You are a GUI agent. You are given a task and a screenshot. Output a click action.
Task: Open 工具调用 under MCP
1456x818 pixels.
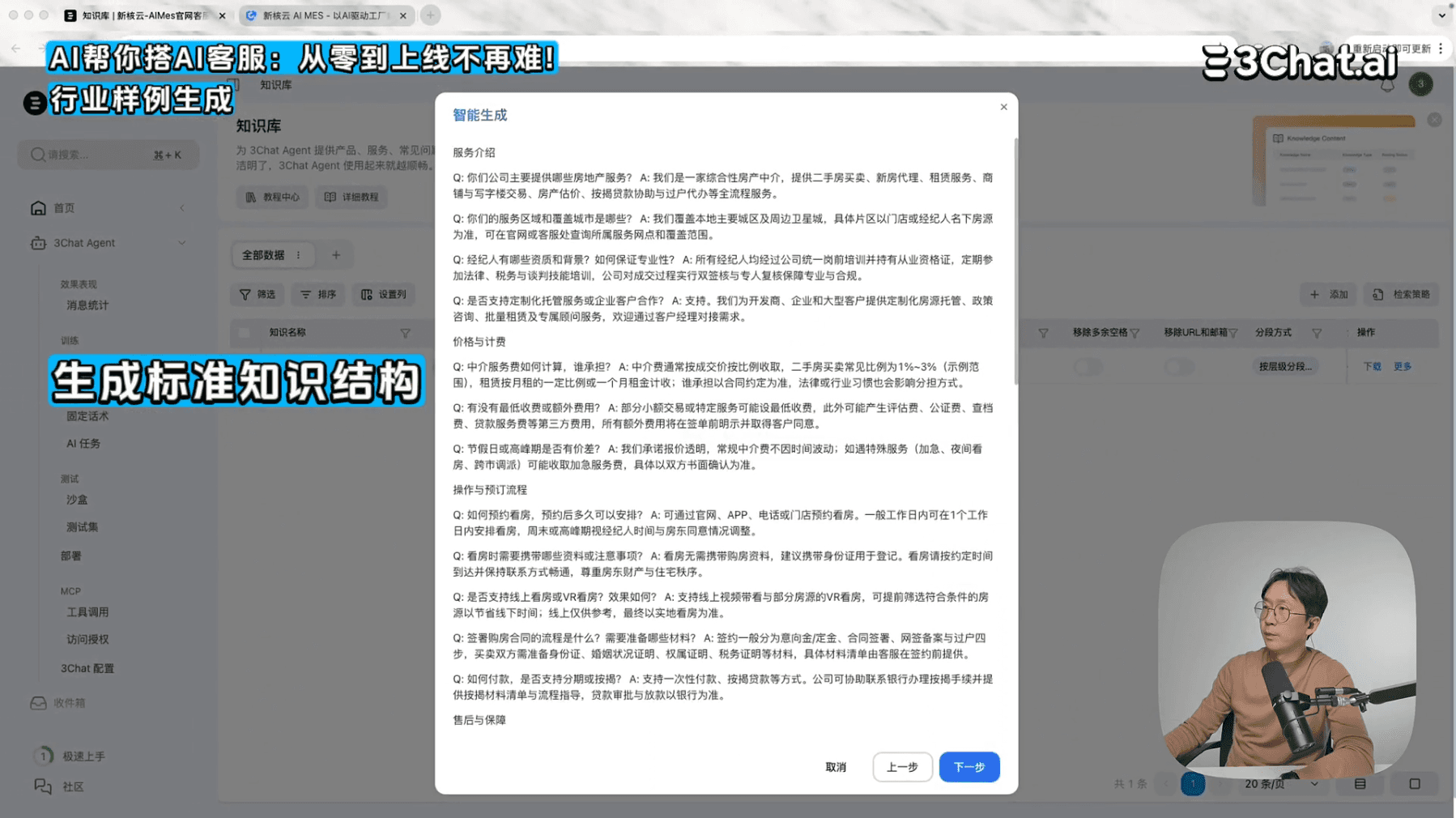[87, 612]
